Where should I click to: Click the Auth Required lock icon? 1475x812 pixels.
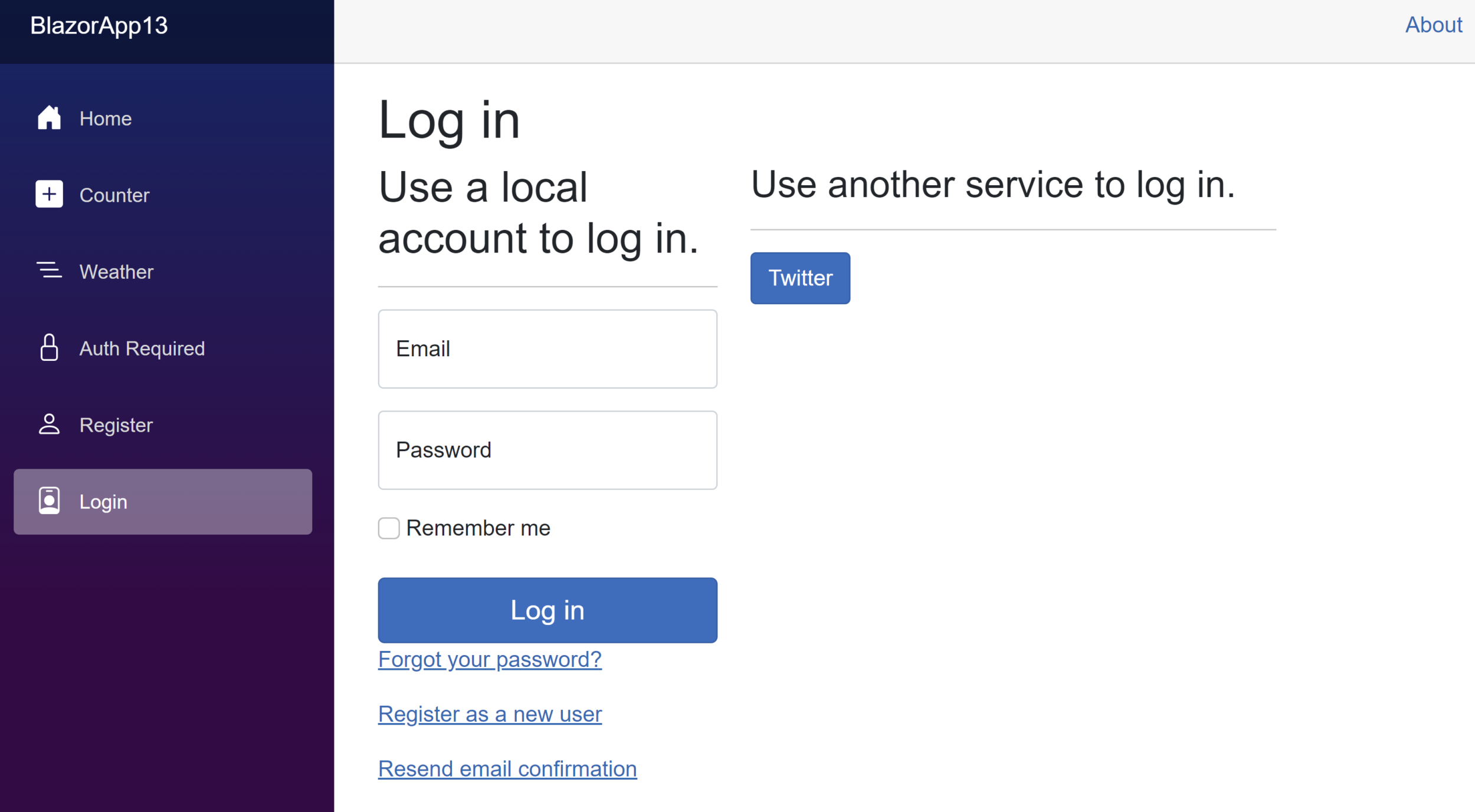(49, 348)
